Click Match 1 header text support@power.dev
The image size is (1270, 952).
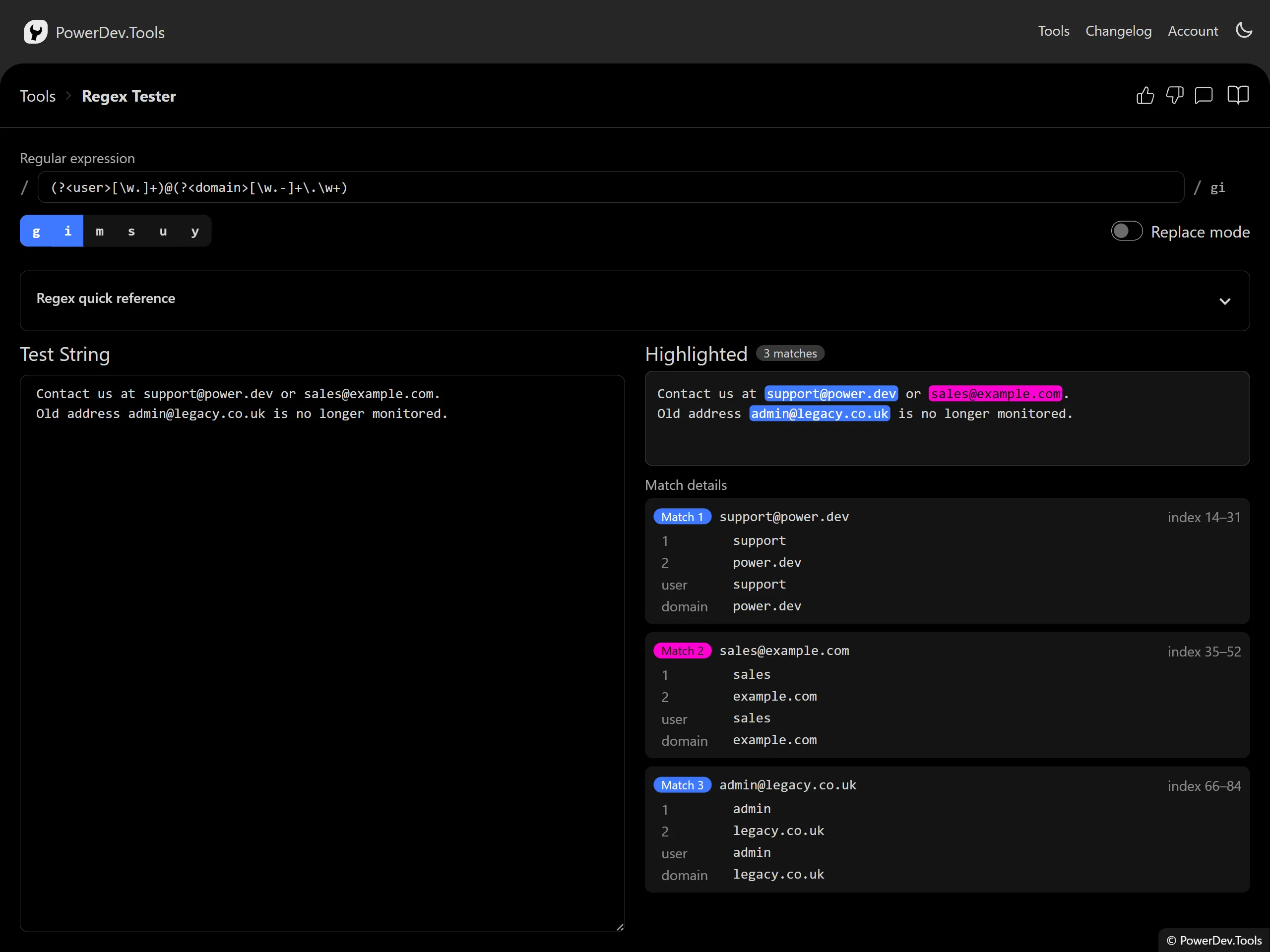point(784,517)
